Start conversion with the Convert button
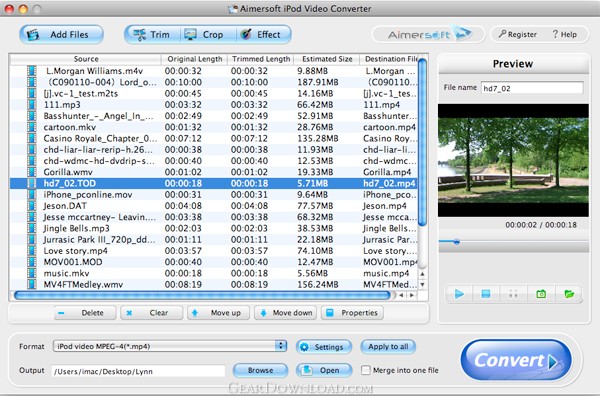The width and height of the screenshot is (600, 396). tap(516, 360)
